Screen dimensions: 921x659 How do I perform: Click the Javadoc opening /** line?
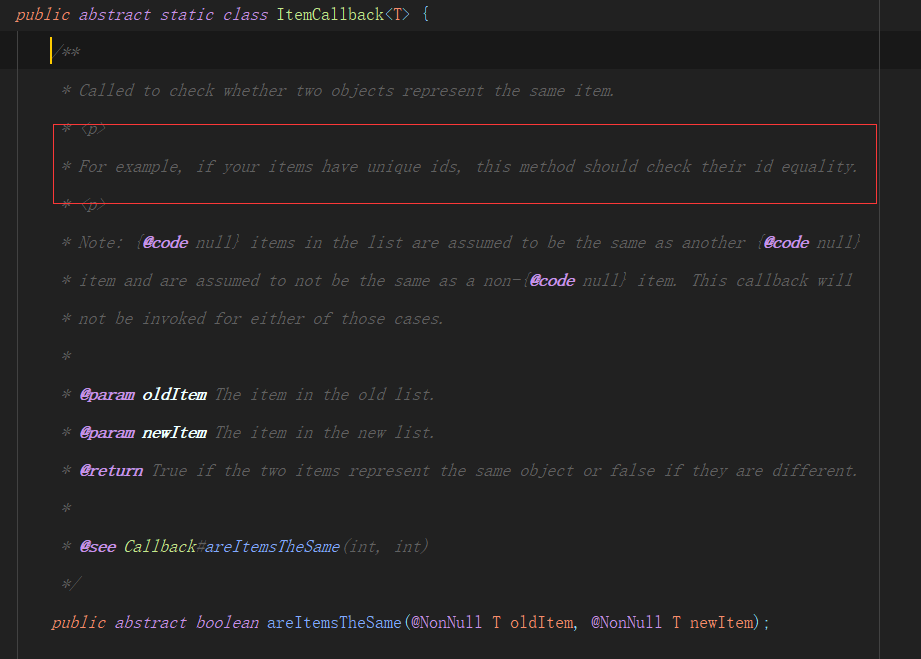[x=67, y=52]
